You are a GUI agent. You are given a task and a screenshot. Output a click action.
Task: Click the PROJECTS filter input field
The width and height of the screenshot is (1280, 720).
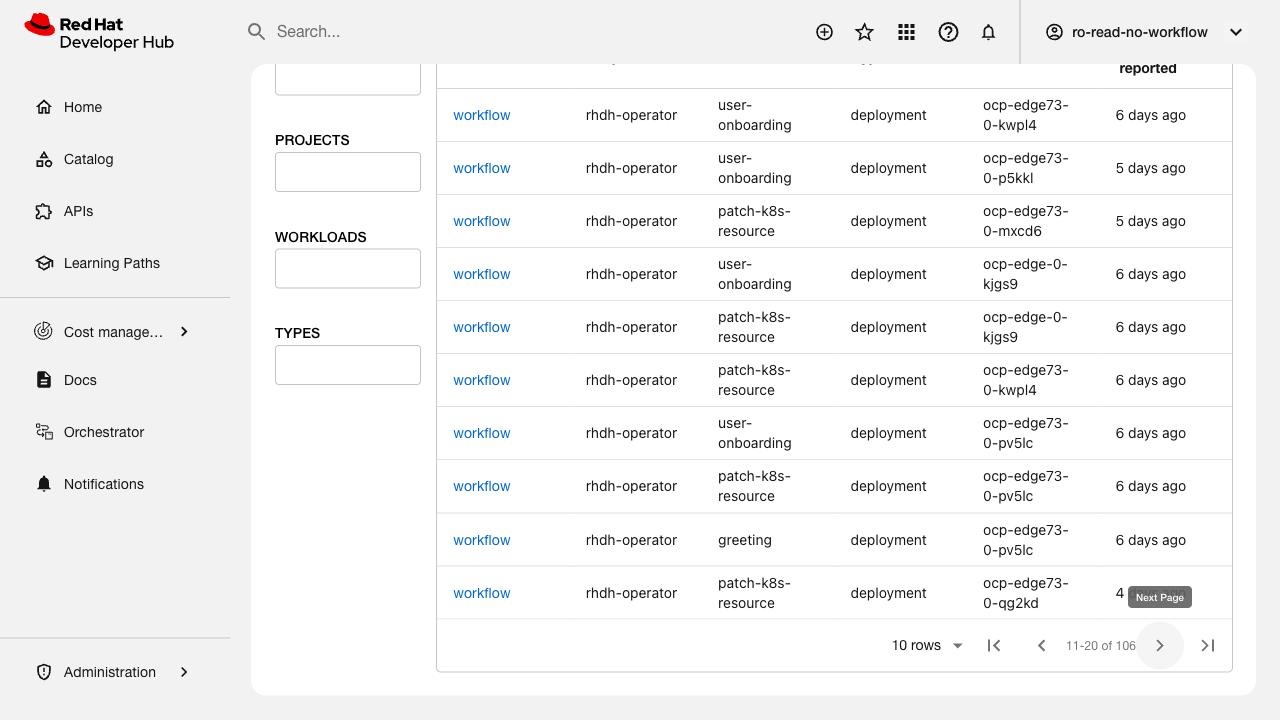click(347, 172)
